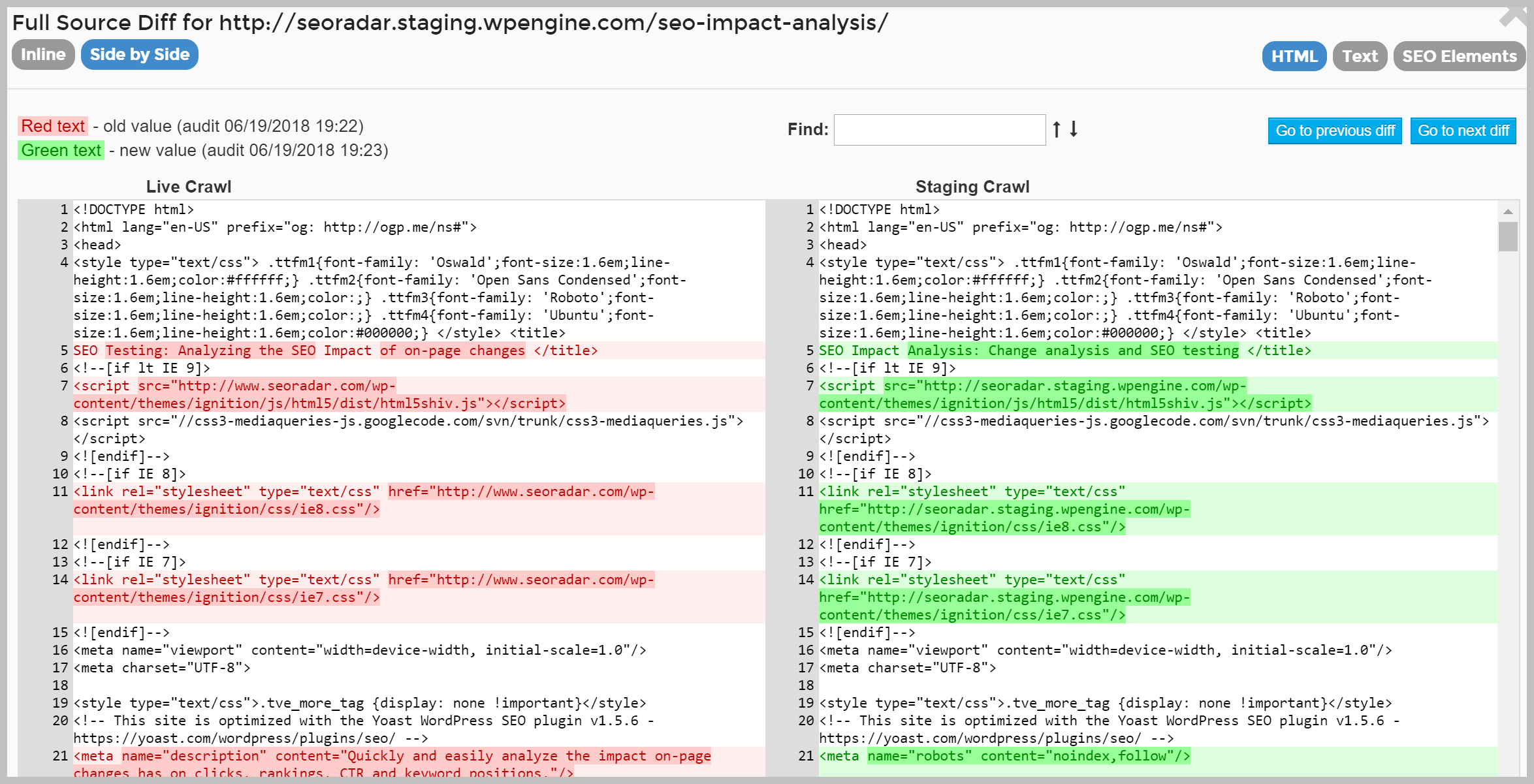Click Live Crawl line 20 Yoast comment
Viewport: 1534px width, 784px height.
coord(364,729)
